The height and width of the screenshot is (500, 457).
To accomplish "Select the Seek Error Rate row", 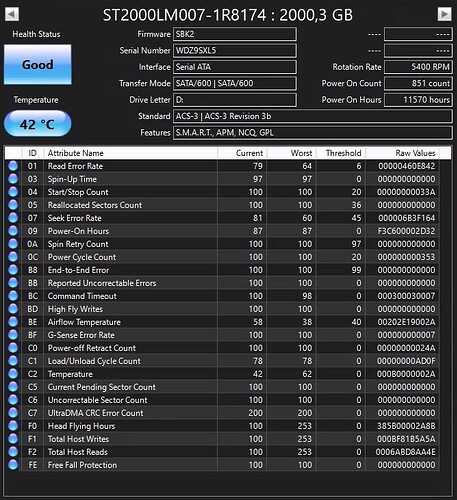I will click(222, 218).
